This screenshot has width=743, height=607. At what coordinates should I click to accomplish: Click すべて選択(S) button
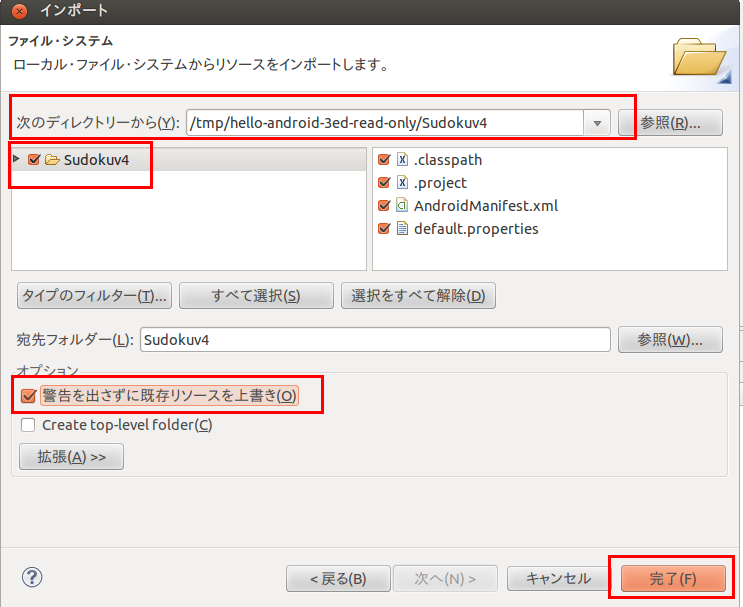coord(256,296)
